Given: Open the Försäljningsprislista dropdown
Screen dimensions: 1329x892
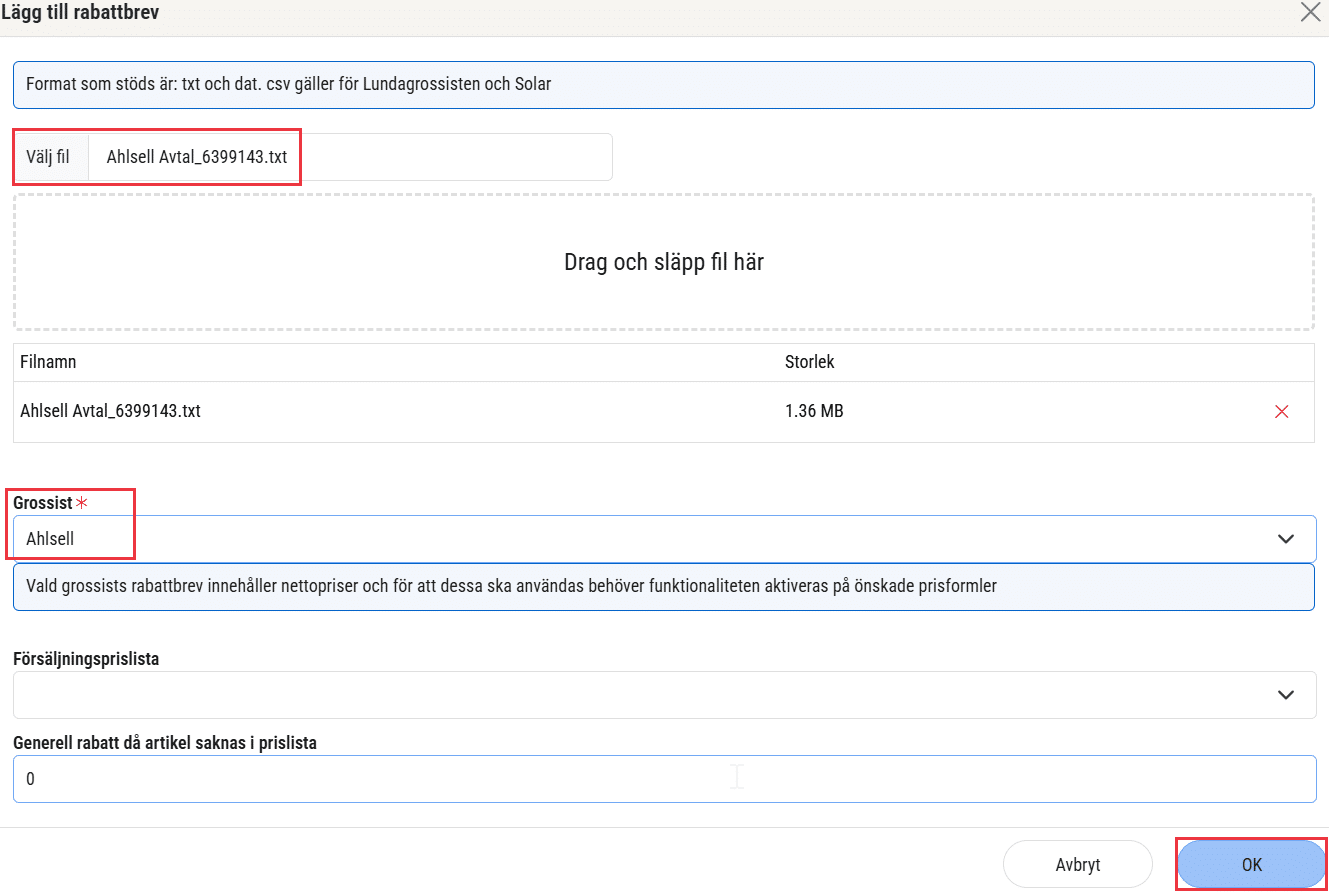Looking at the screenshot, I should click(x=664, y=694).
